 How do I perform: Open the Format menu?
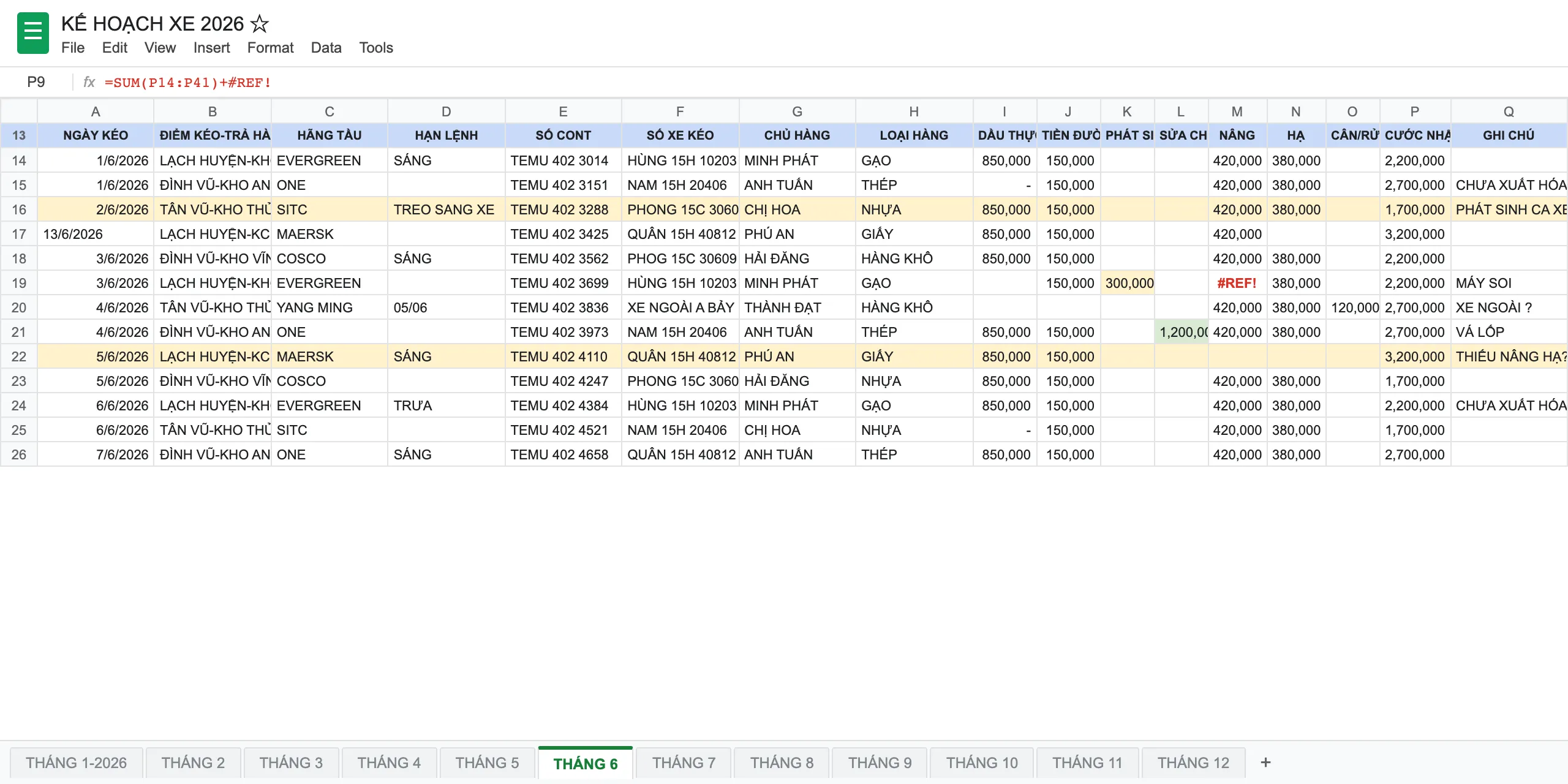pyautogui.click(x=270, y=48)
